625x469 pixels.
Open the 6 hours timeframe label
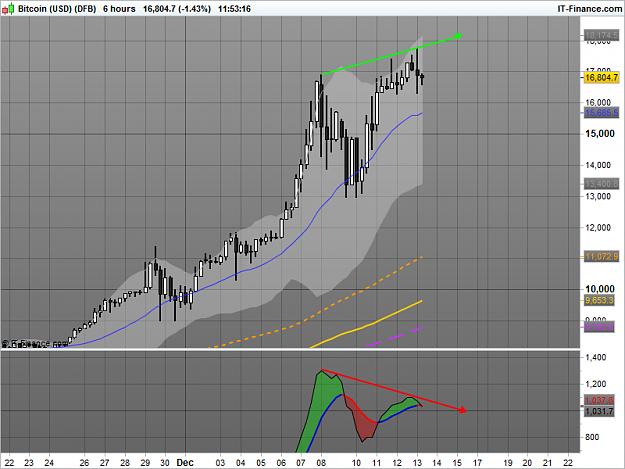[x=119, y=9]
